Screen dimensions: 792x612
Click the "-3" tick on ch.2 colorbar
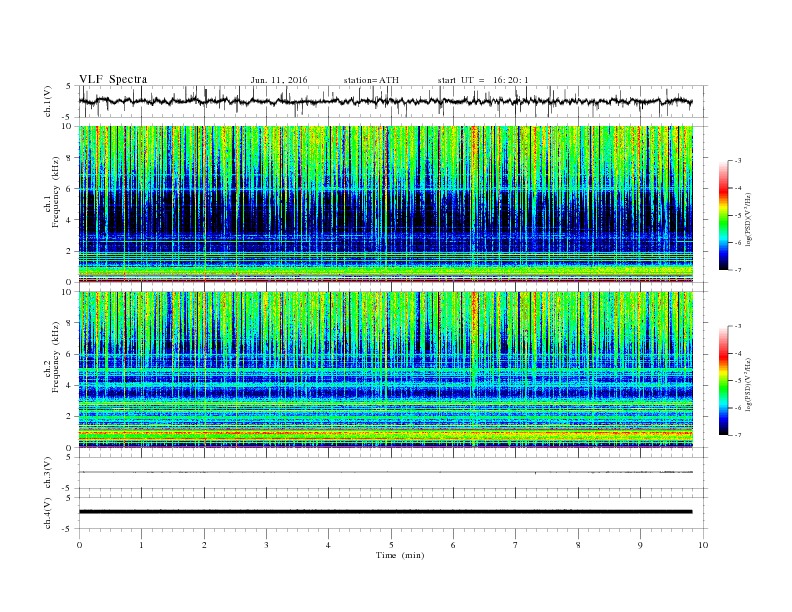click(738, 326)
